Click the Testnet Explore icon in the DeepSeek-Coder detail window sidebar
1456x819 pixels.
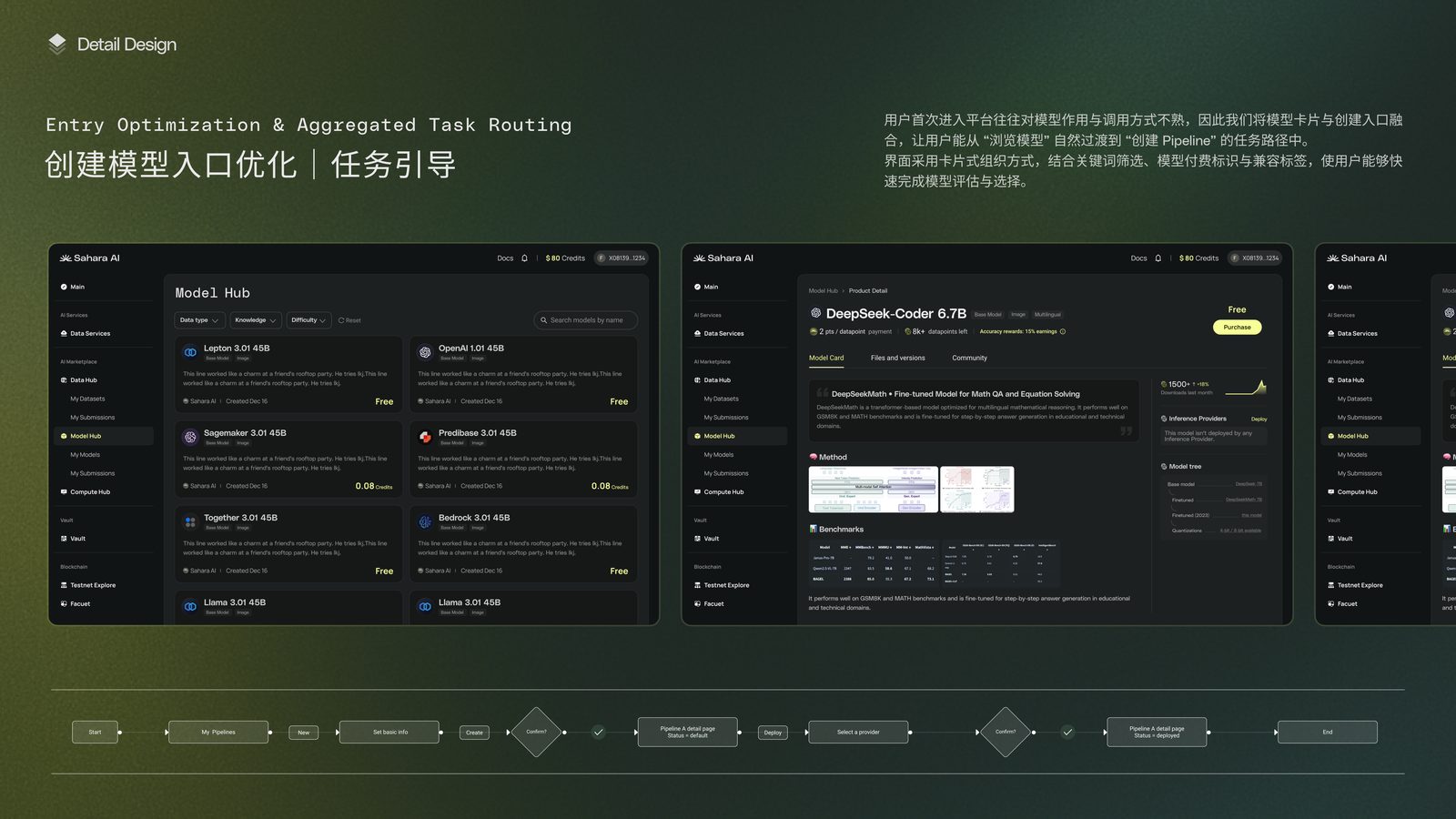point(697,585)
